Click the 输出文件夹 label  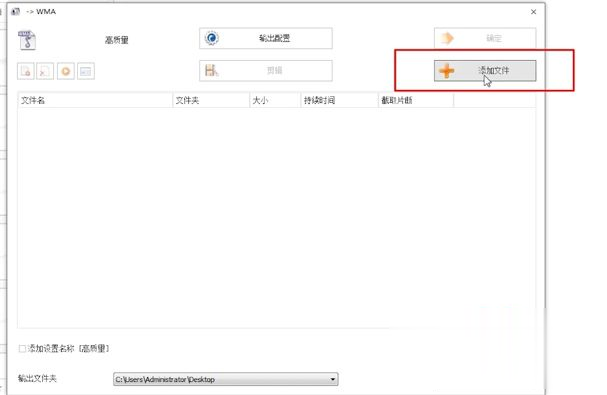tap(37, 378)
